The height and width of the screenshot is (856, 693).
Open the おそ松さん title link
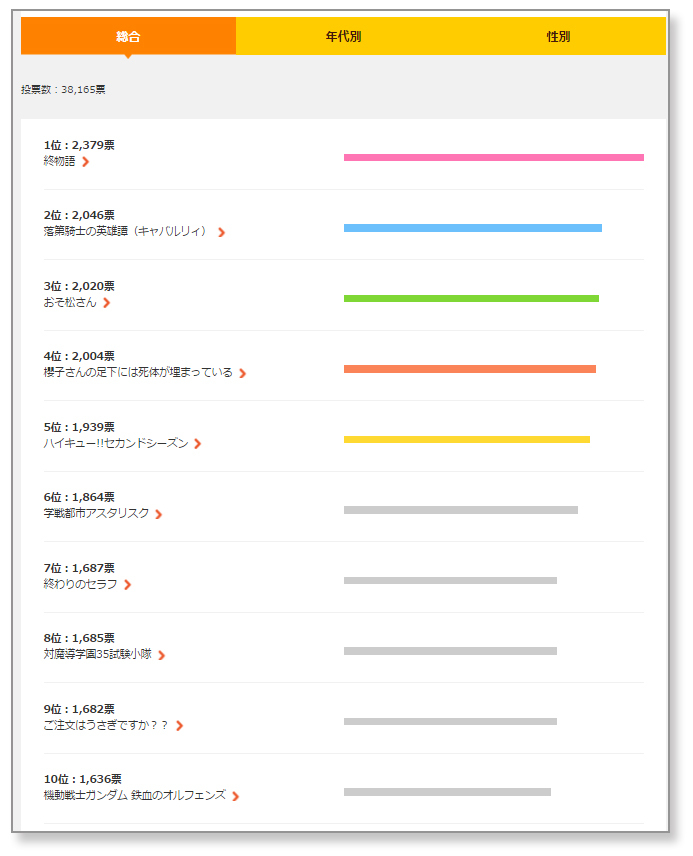click(70, 302)
